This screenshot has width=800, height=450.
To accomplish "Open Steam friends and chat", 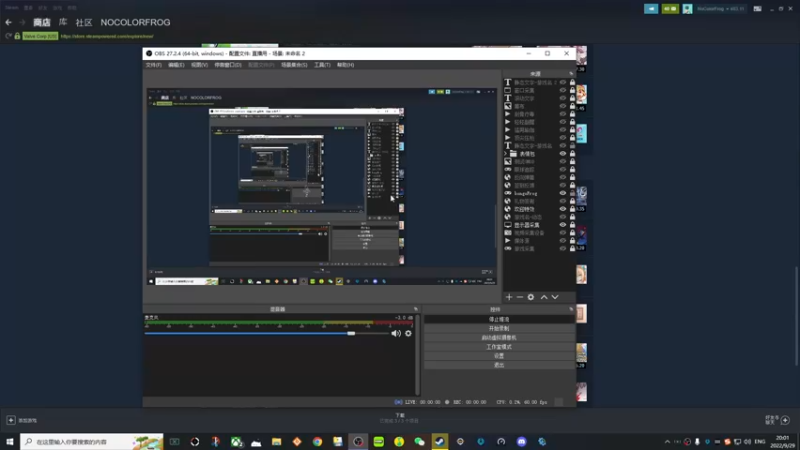I will click(x=777, y=420).
